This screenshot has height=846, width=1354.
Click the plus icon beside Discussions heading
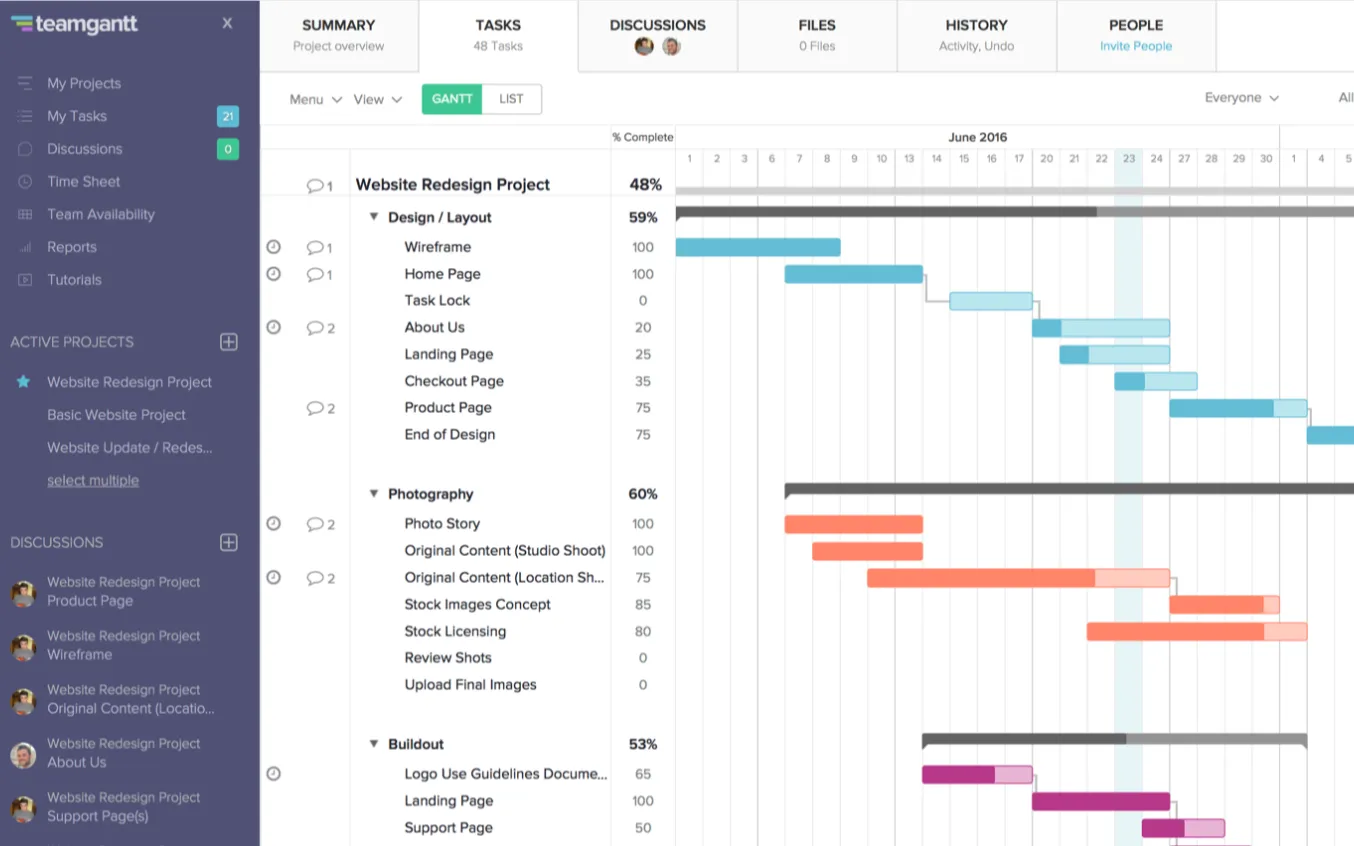tap(228, 542)
